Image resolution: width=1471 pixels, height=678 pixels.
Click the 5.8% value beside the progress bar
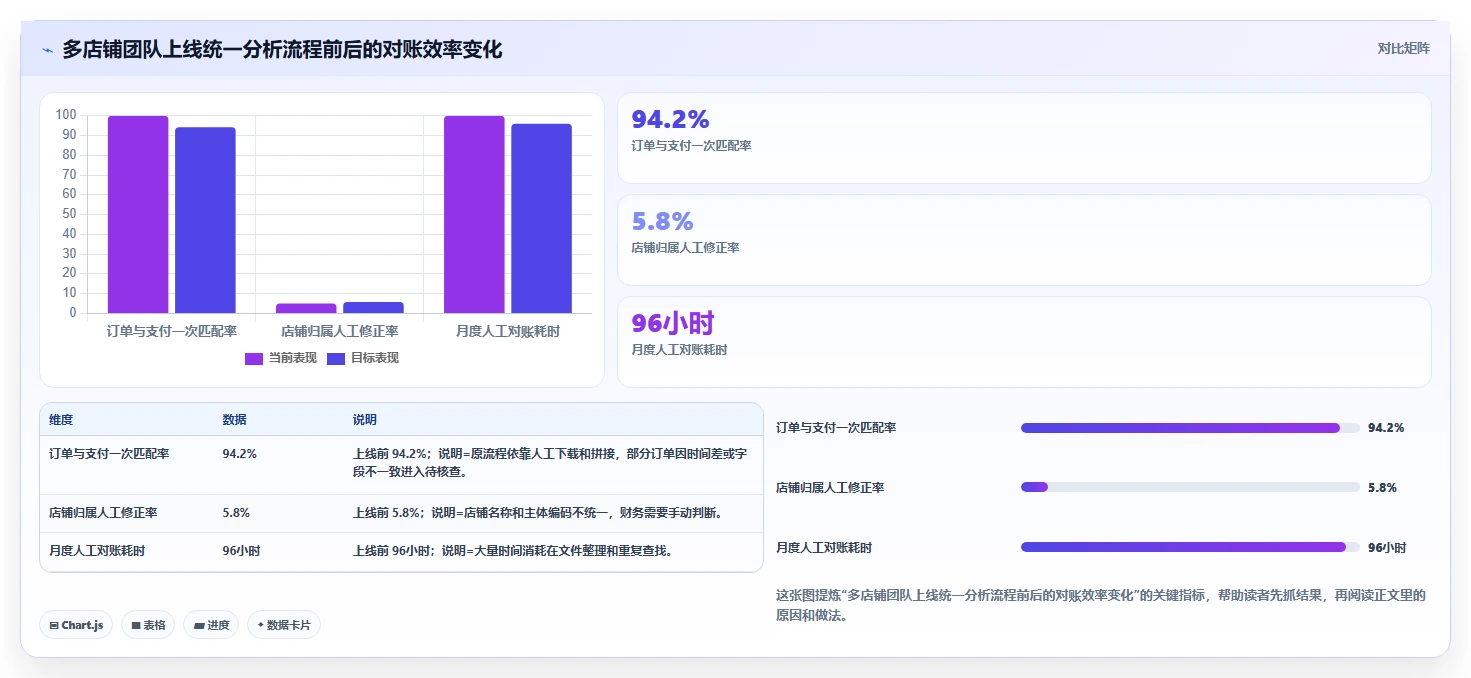[x=1382, y=488]
